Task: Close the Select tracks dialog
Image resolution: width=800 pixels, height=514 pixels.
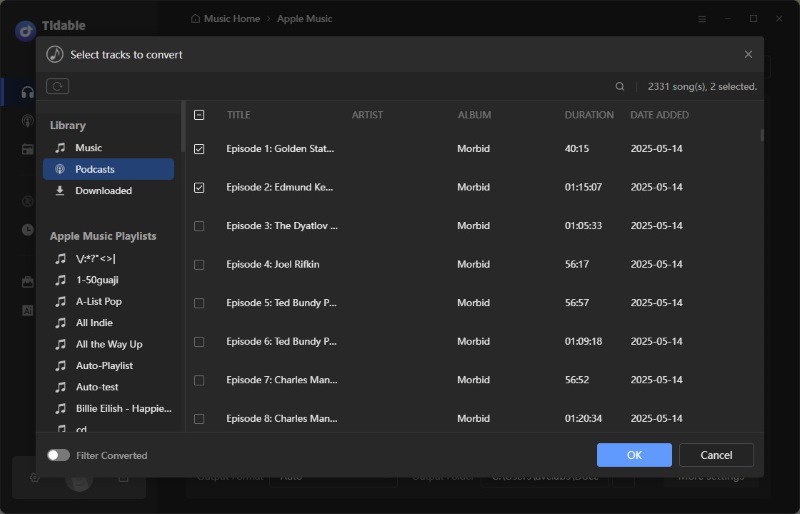Action: [x=748, y=54]
